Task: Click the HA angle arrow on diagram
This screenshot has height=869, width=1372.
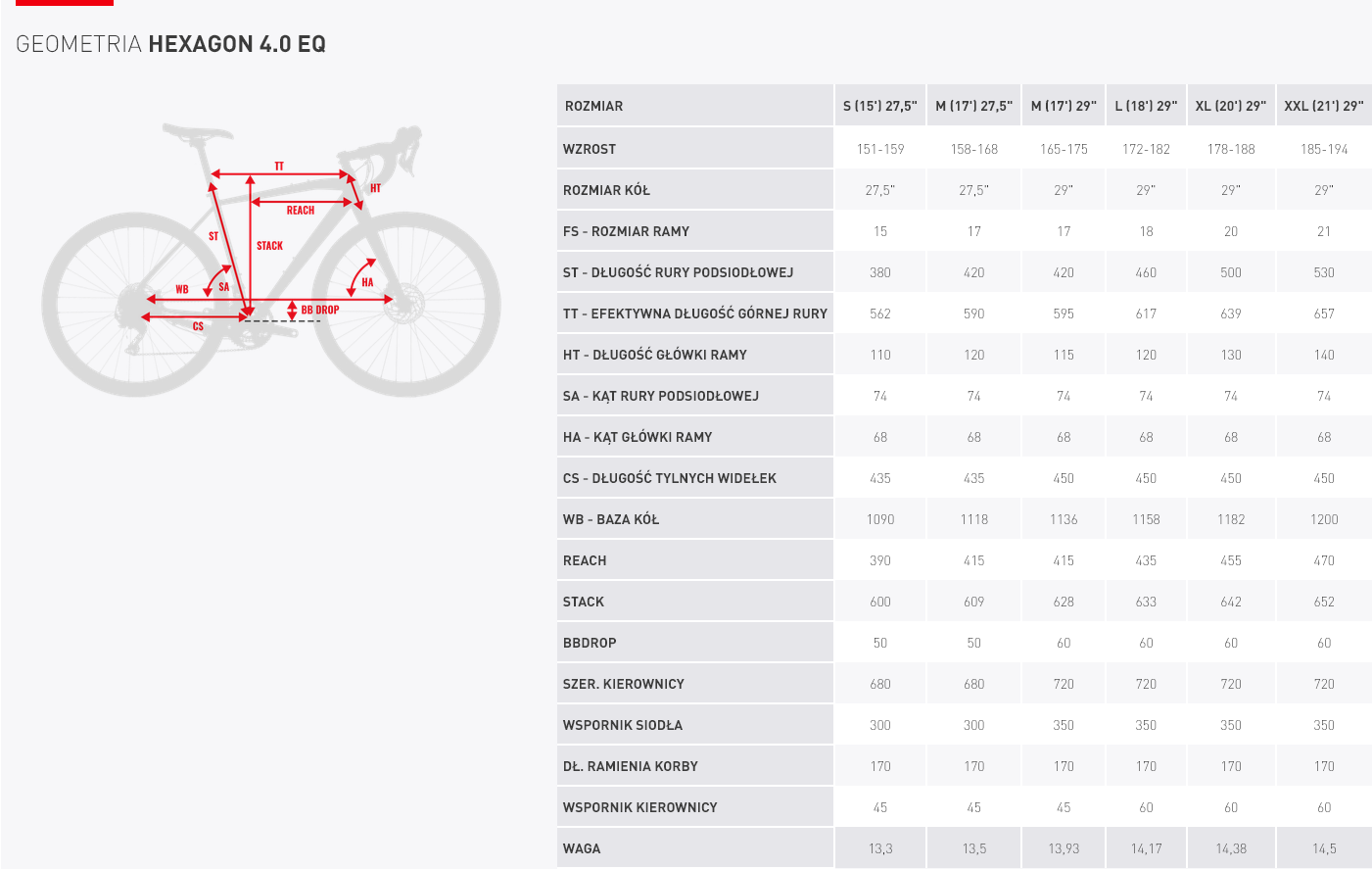Action: [362, 276]
